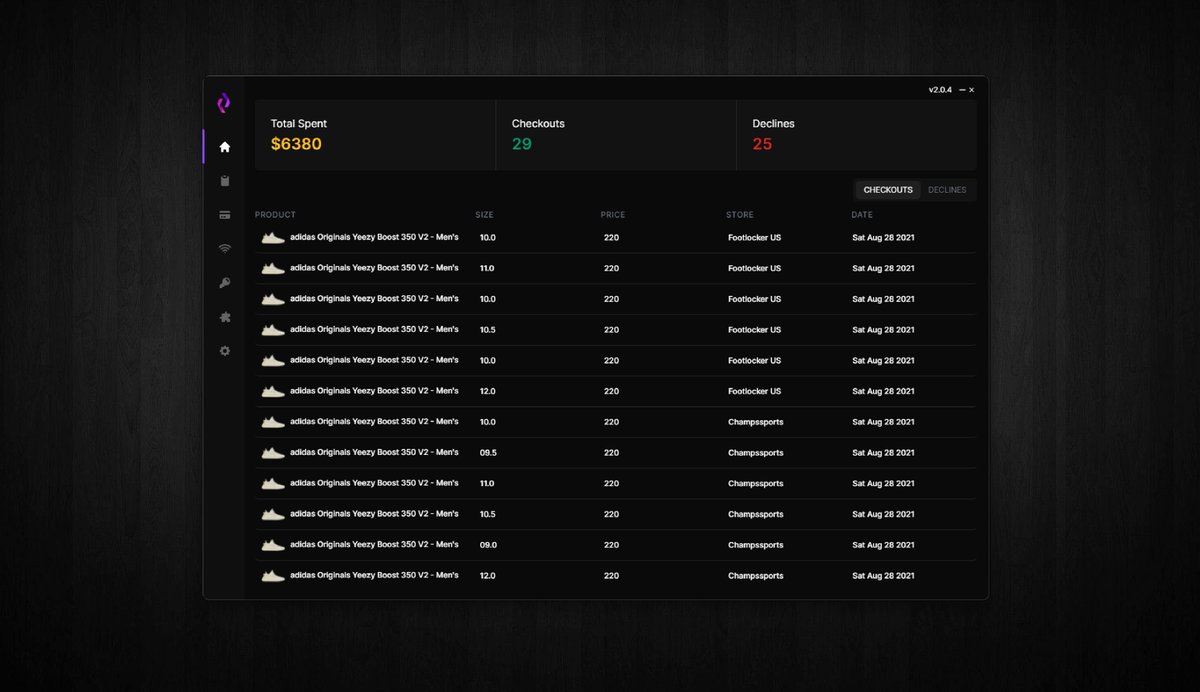Viewport: 1200px width, 692px height.
Task: Click the Total Spent $6380 value
Action: pyautogui.click(x=296, y=144)
